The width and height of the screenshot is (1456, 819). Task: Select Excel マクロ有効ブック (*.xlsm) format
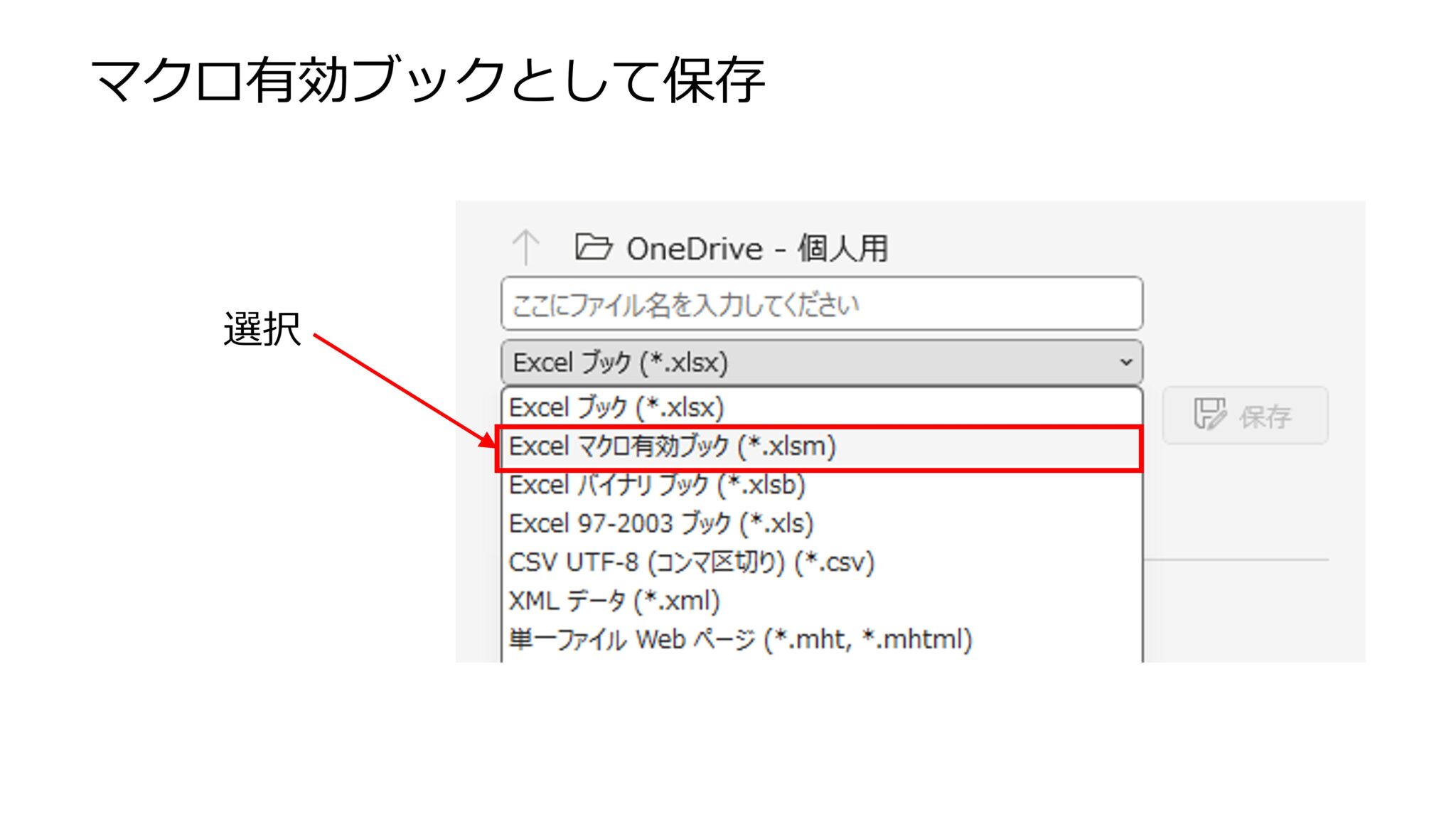(x=673, y=447)
